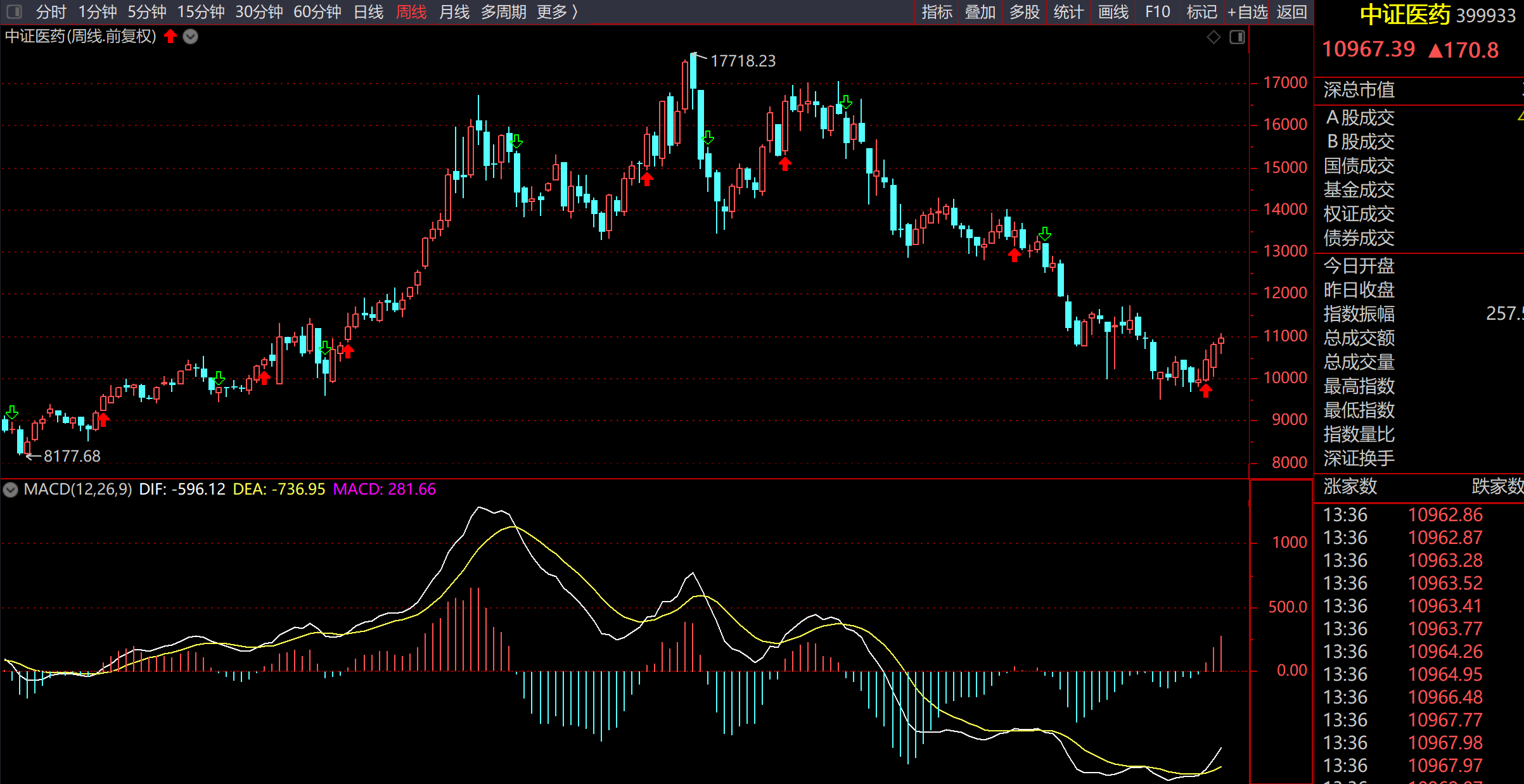This screenshot has width=1524, height=784.
Task: Switch to 分时 intraday view
Action: [51, 12]
